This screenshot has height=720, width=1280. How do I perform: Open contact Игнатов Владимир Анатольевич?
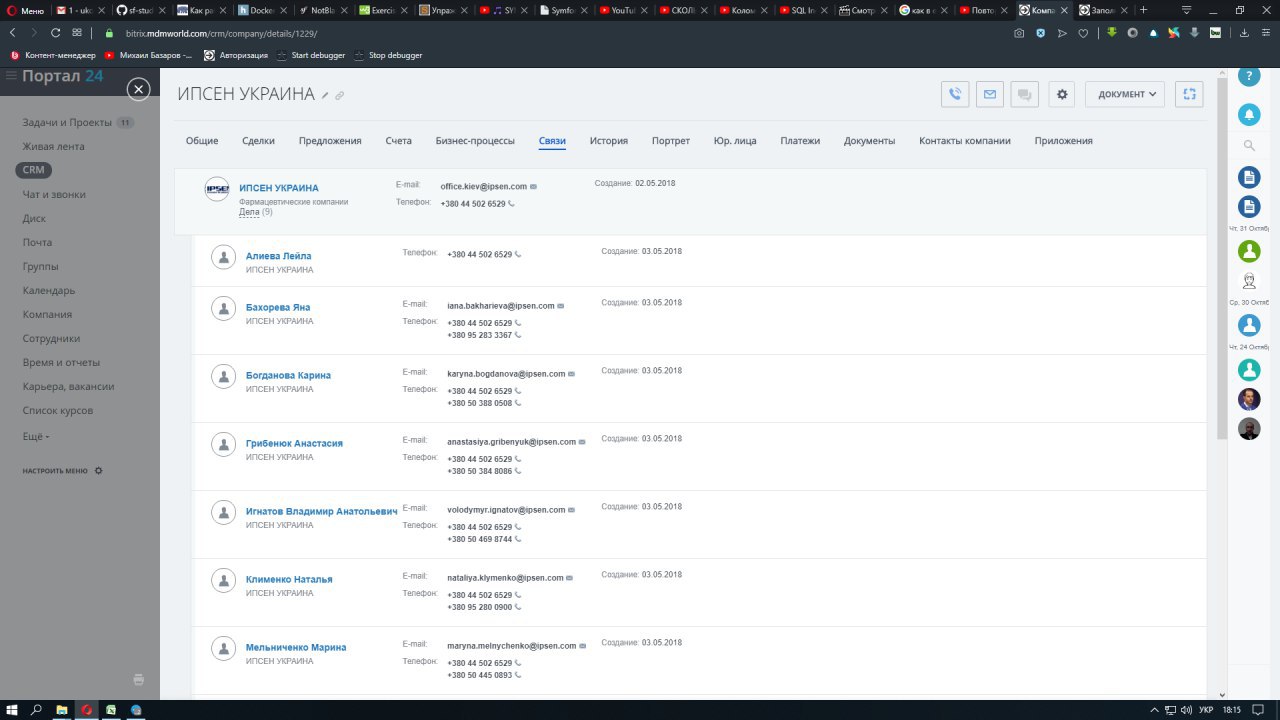click(322, 511)
